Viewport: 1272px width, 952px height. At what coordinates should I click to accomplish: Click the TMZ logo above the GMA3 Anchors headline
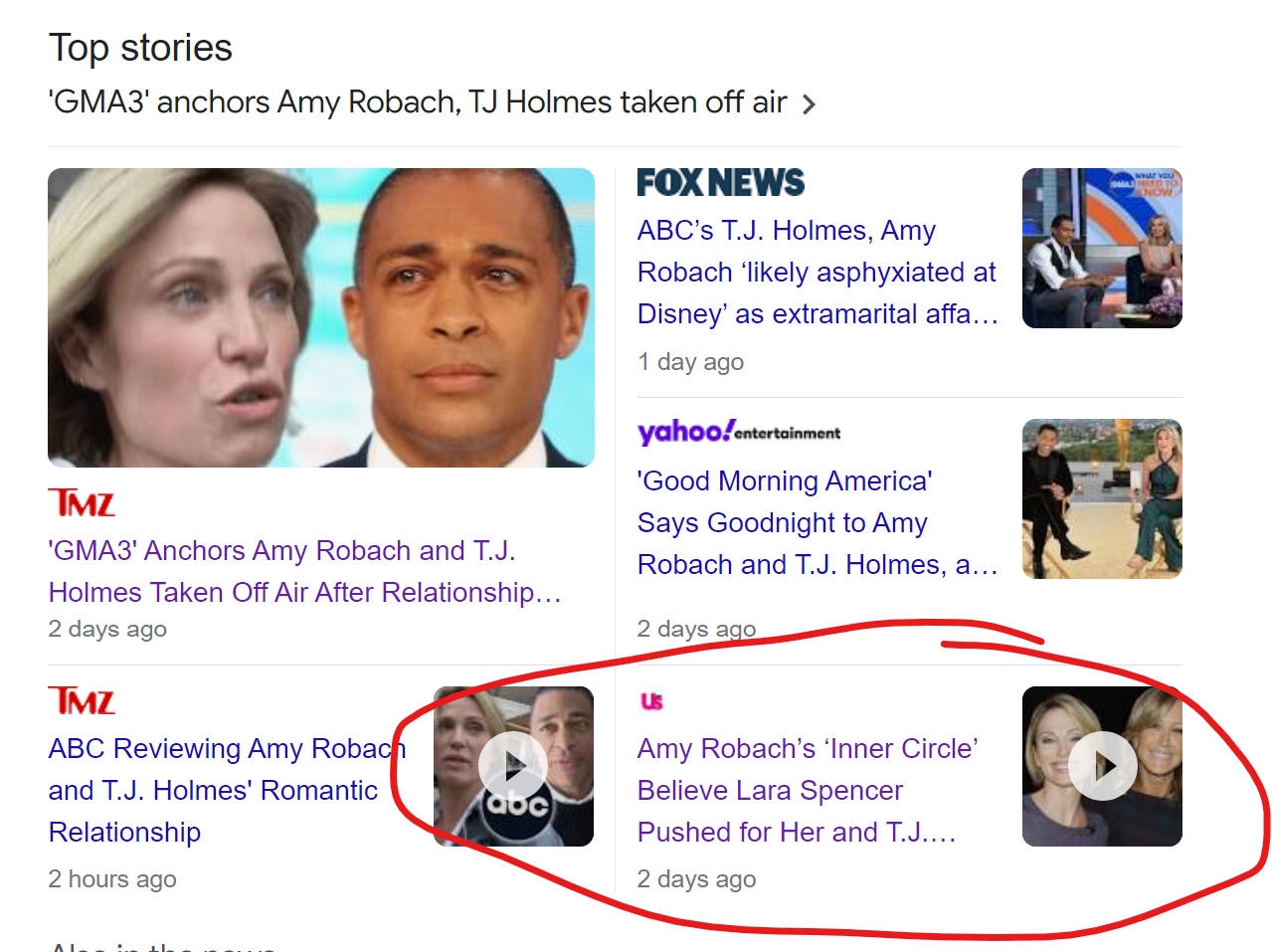[x=83, y=502]
